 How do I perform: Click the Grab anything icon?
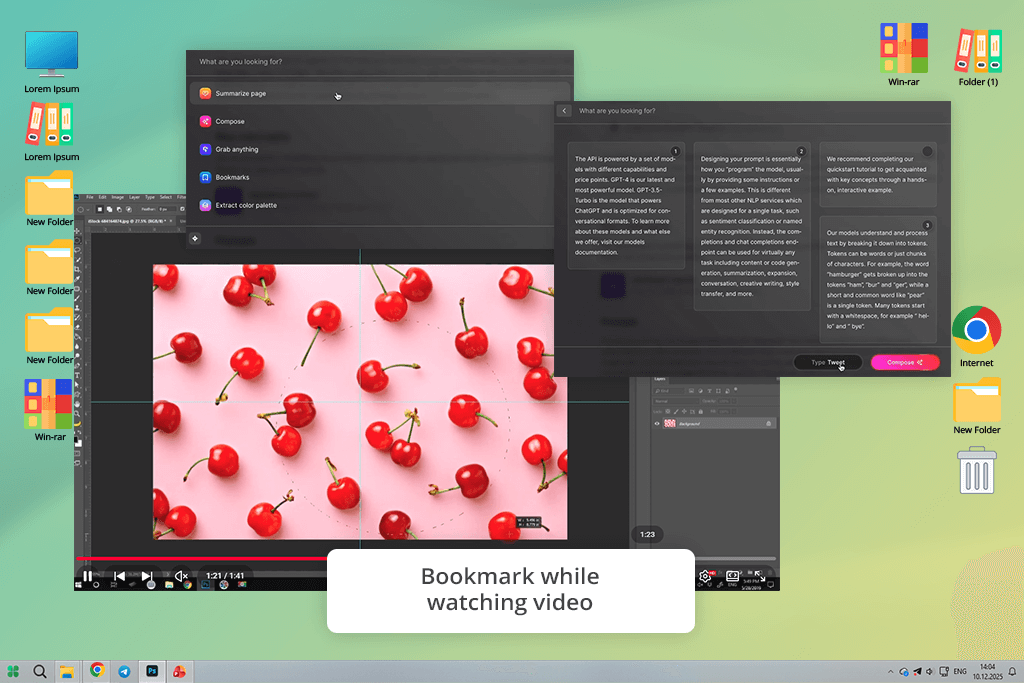[205, 150]
